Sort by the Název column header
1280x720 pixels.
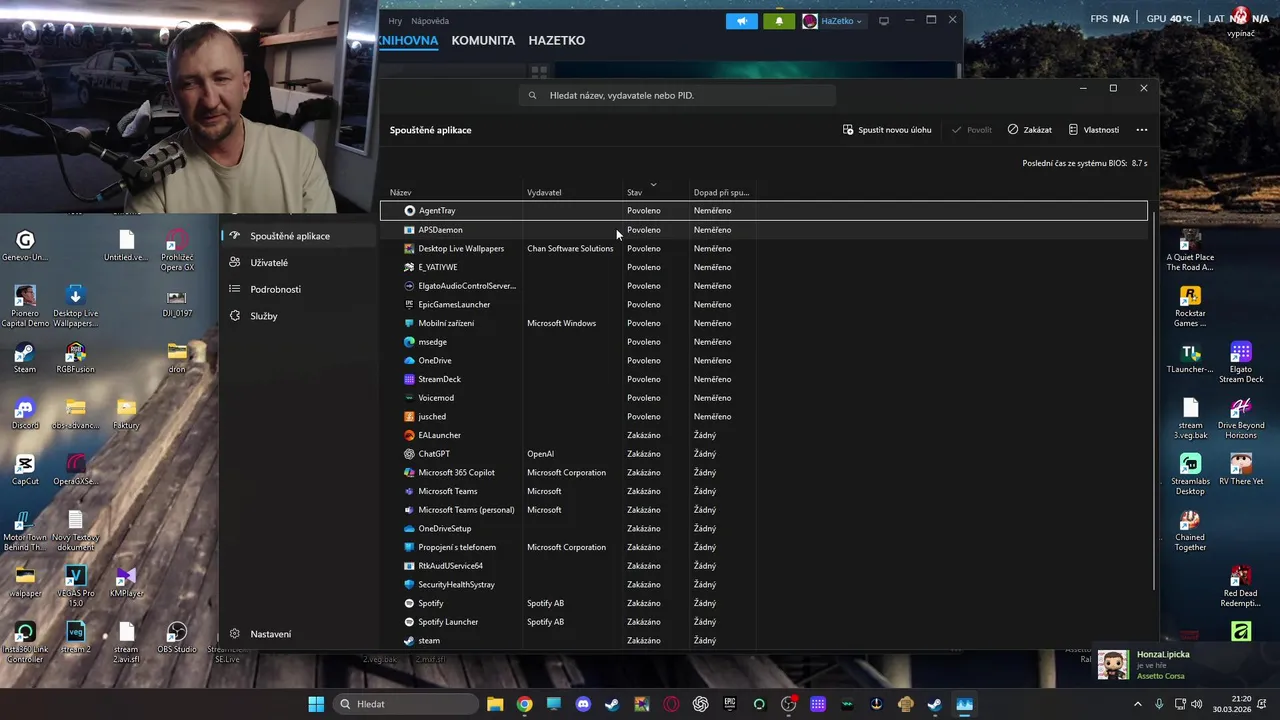400,192
